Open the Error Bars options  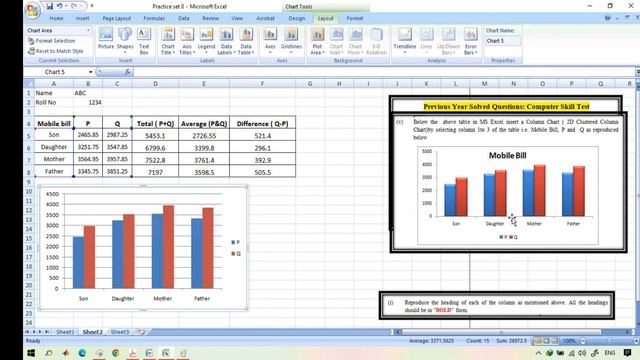pyautogui.click(x=470, y=41)
